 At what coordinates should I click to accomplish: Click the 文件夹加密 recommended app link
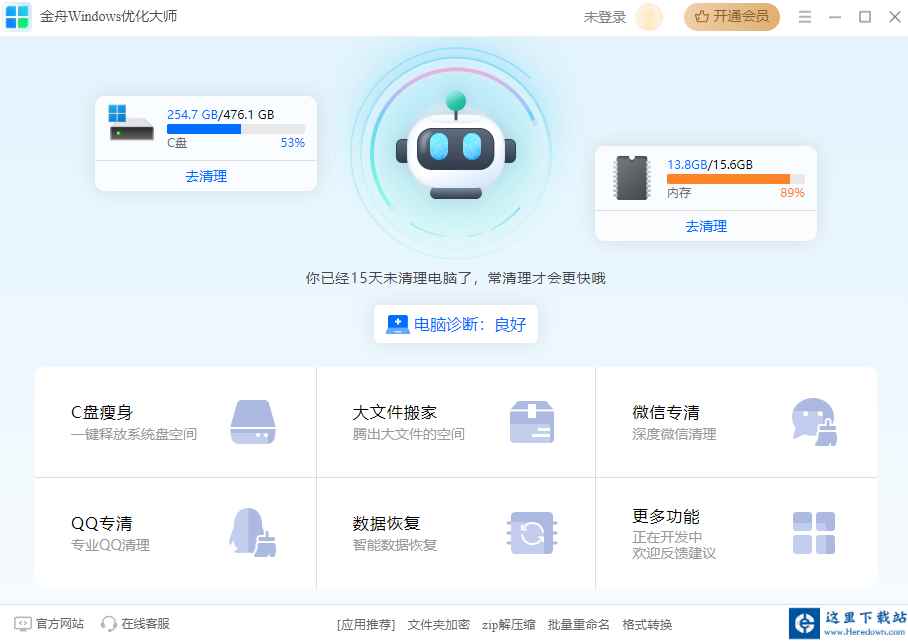438,625
